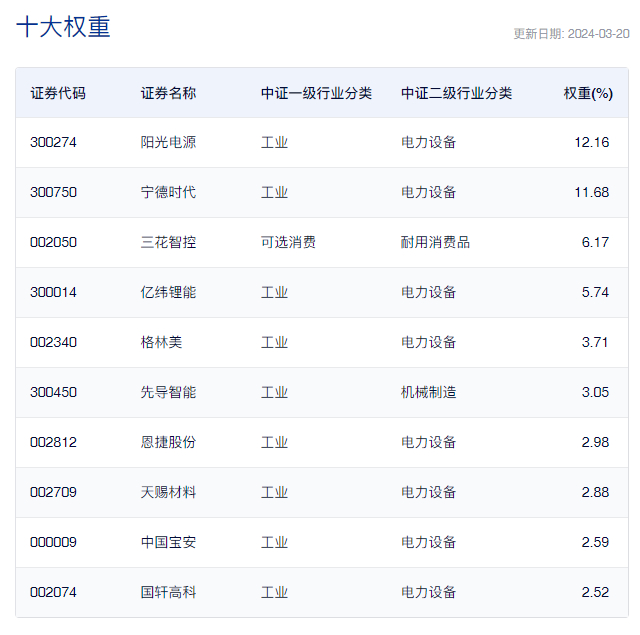The image size is (640, 635).
Task: Click 电力设备 in the 宁德时代 row
Action: (x=429, y=192)
